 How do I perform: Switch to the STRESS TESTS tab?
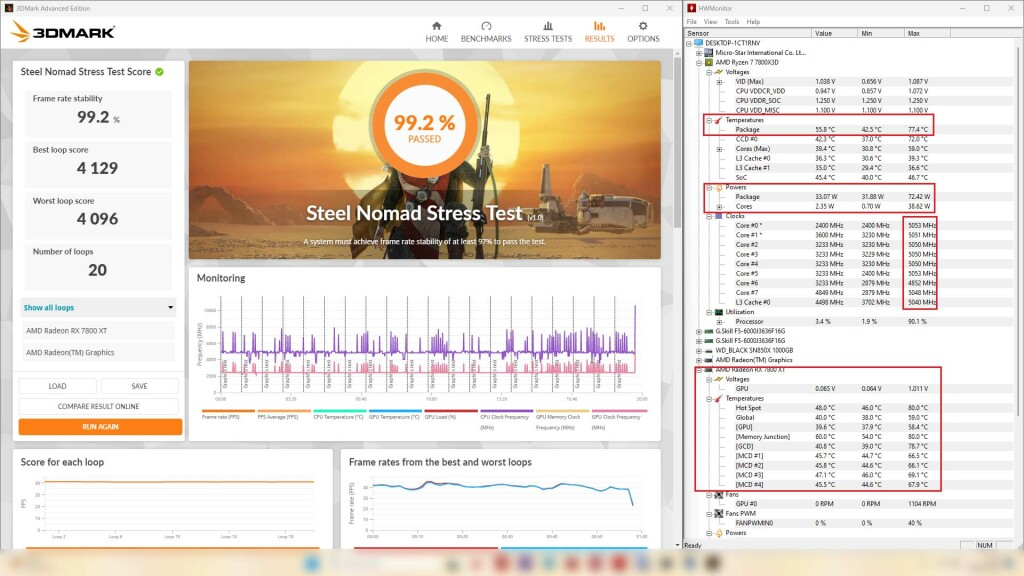(x=548, y=31)
